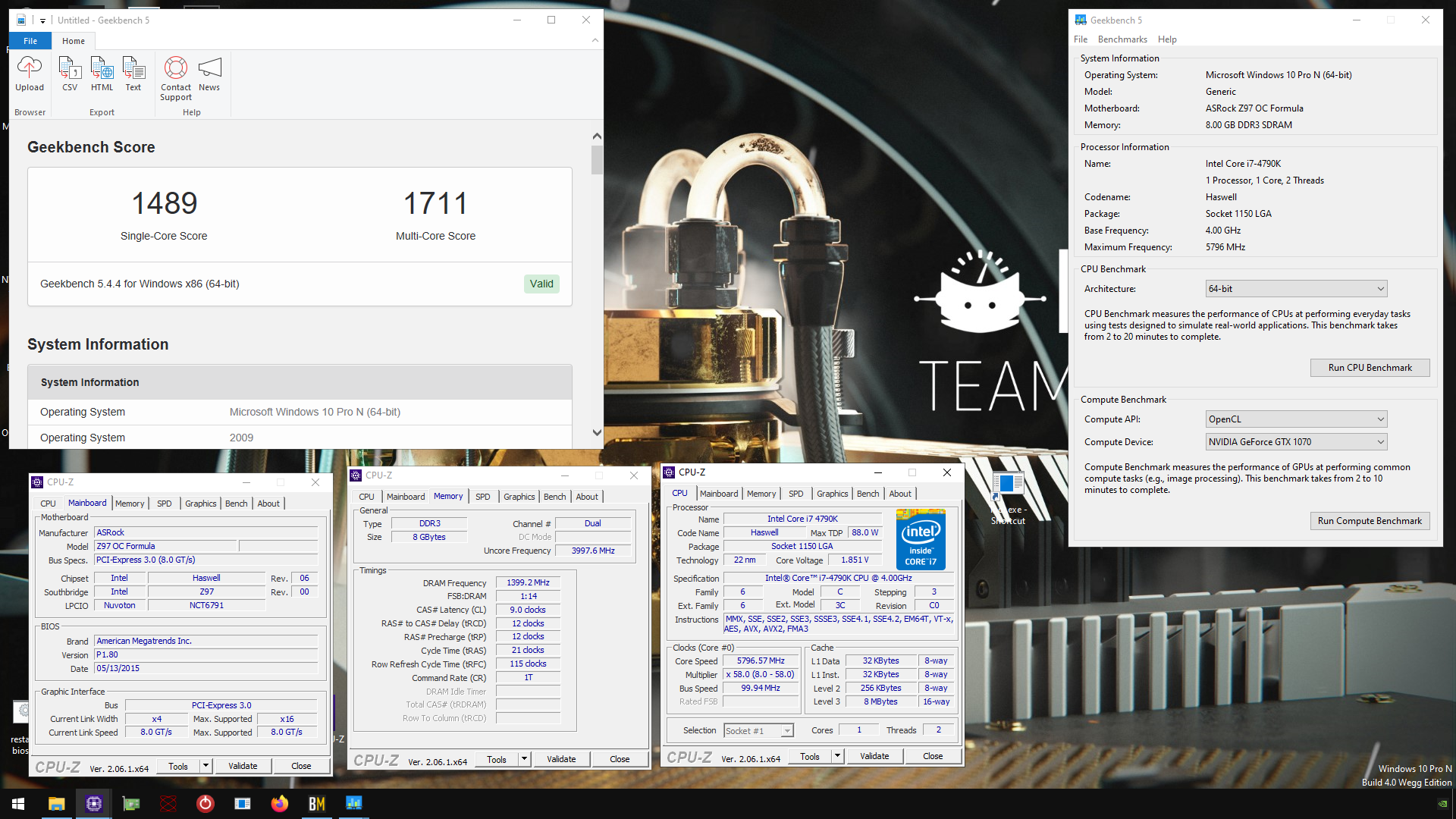Click CPU-Z icon in Memory window title bar
The image size is (1456, 819).
click(x=356, y=475)
